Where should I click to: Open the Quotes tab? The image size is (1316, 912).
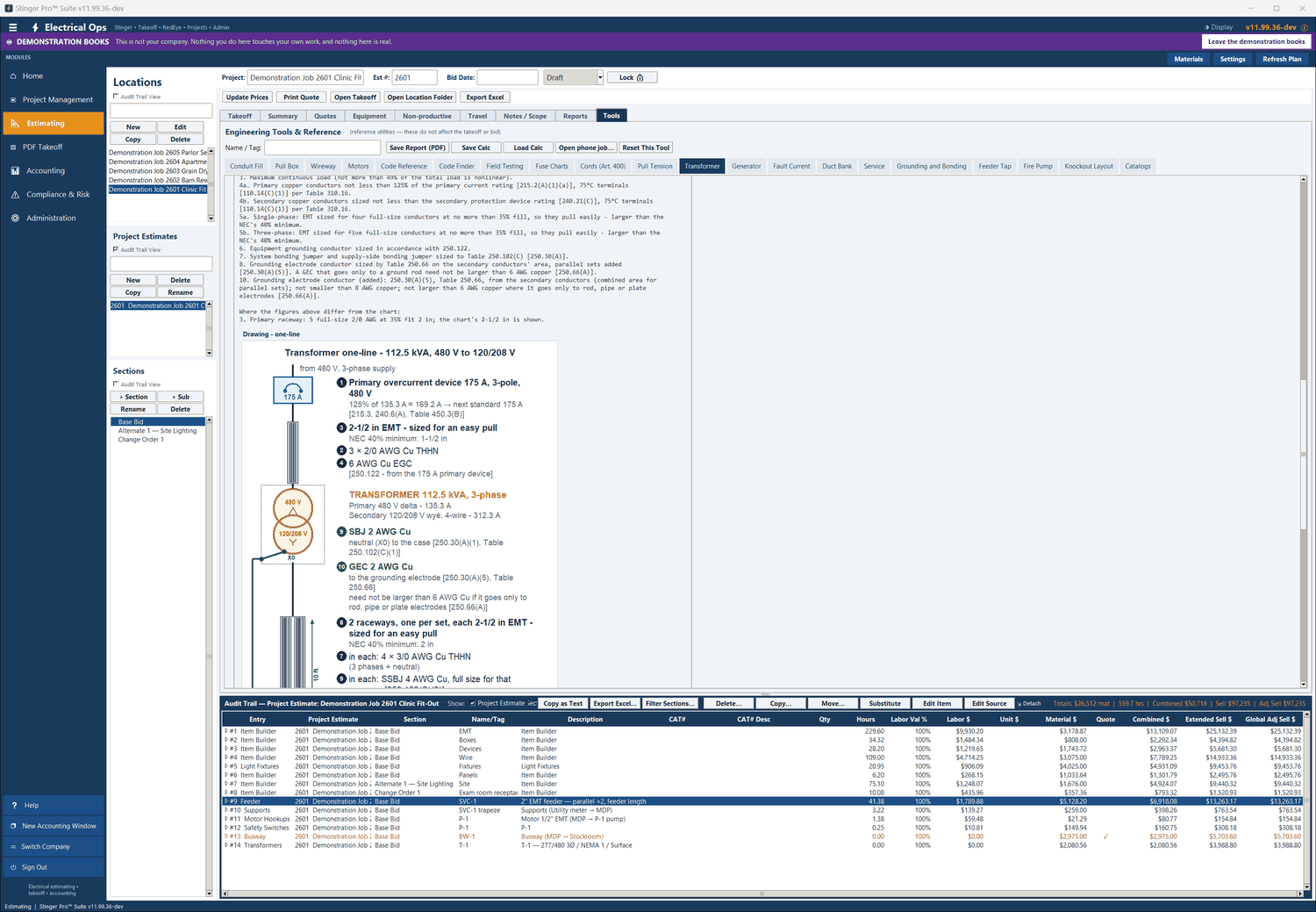coord(325,116)
